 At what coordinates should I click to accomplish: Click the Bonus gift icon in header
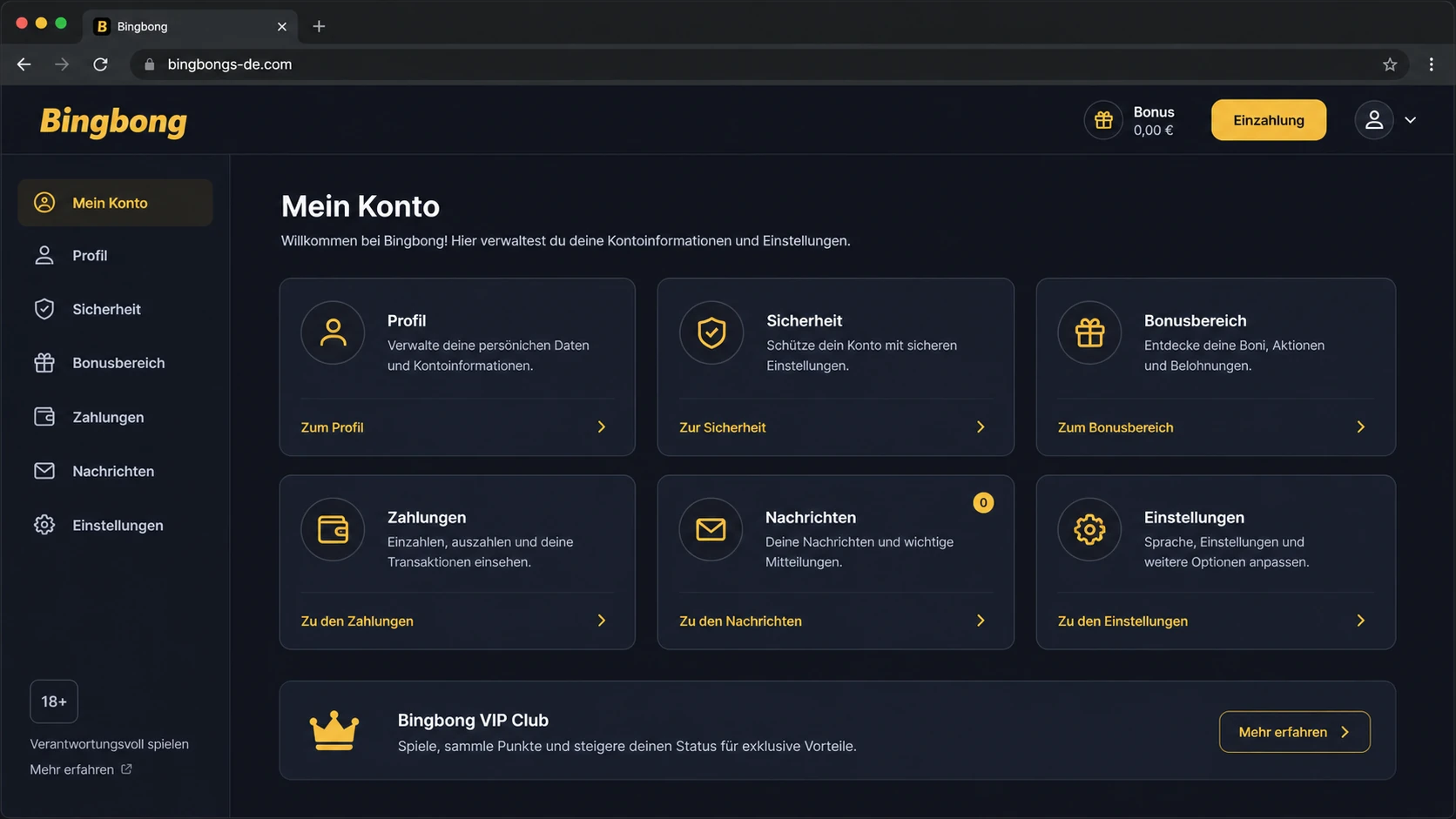[1103, 120]
